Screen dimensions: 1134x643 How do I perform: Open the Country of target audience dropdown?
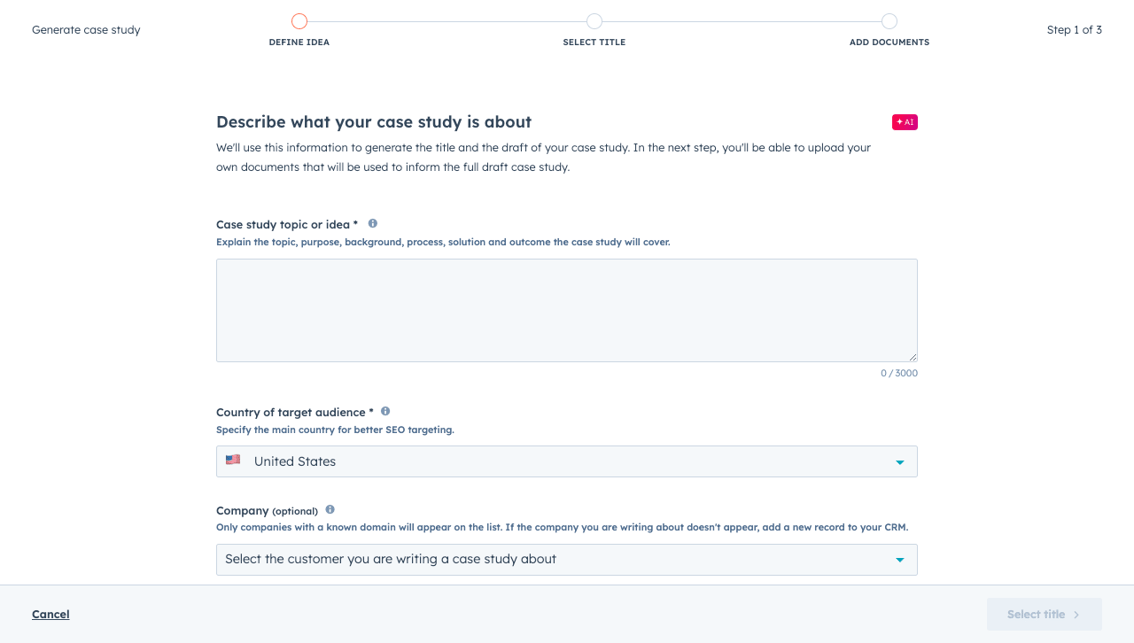tap(566, 461)
